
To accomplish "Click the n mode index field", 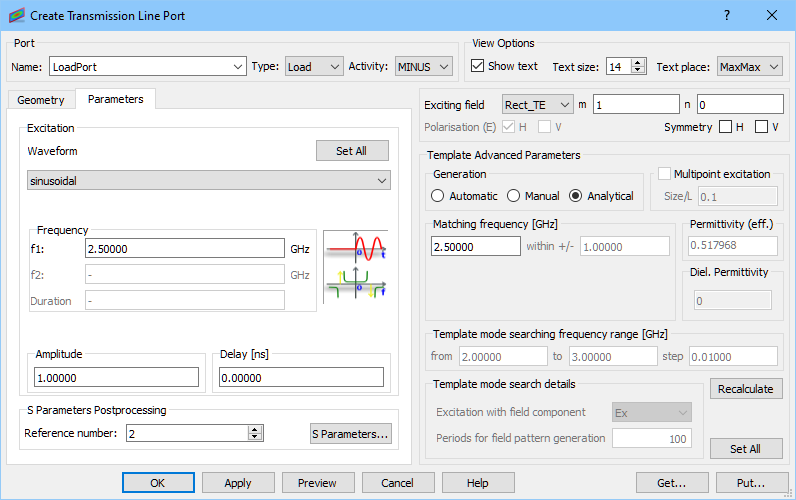I will 740,105.
